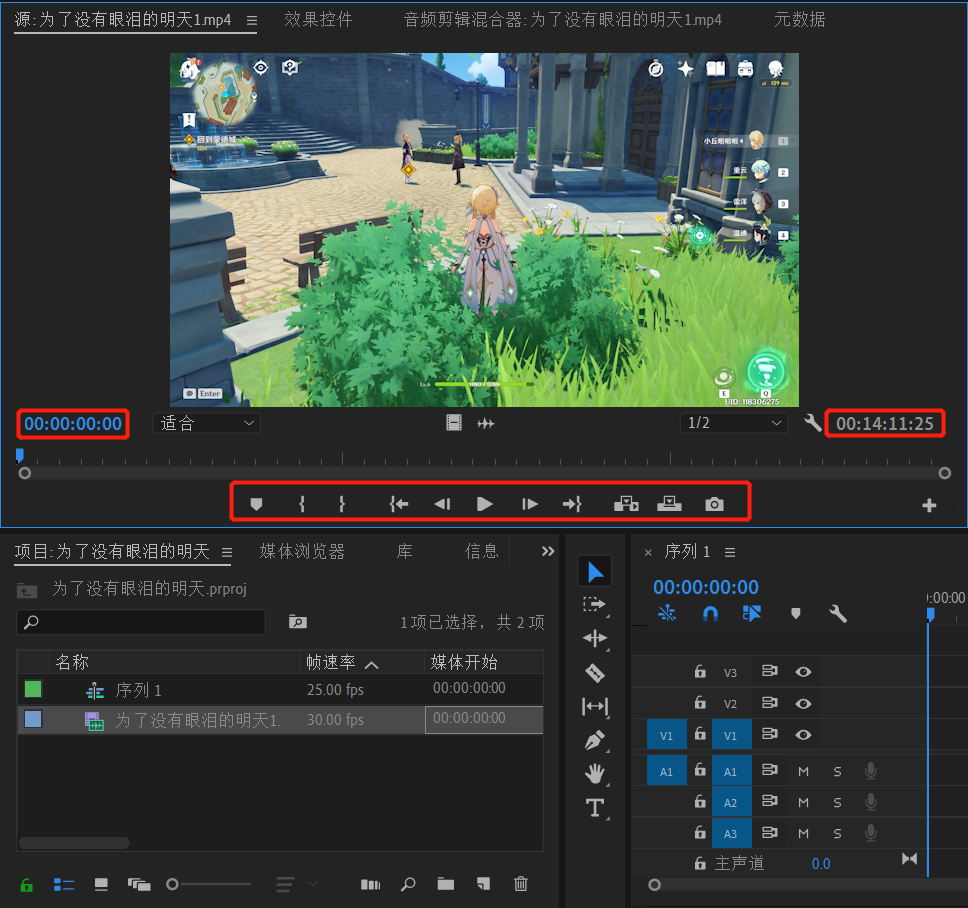968x908 pixels.
Task: Open 信息 tab
Action: click(x=482, y=551)
